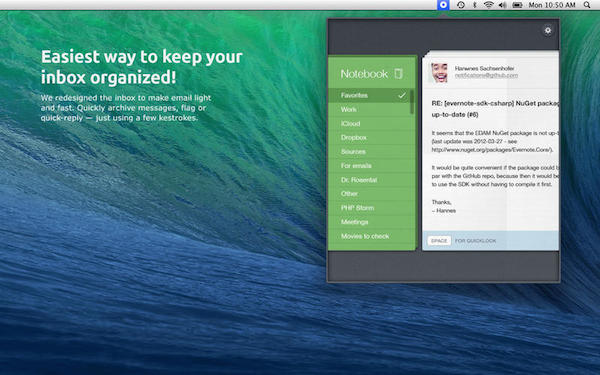Click the Thanks, Hannes signature text
Screen dimensions: 600x375
pyautogui.click(x=443, y=206)
